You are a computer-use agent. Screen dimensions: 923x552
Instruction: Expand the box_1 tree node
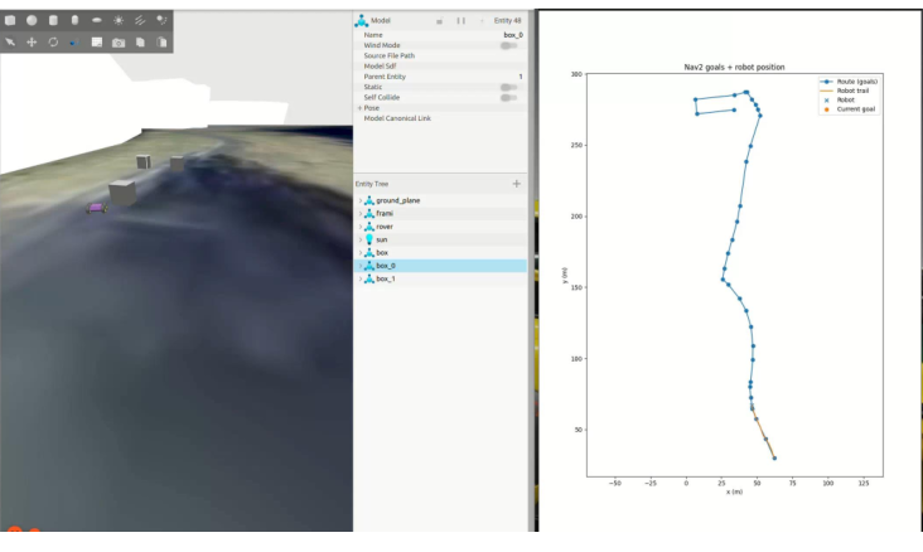tap(360, 279)
